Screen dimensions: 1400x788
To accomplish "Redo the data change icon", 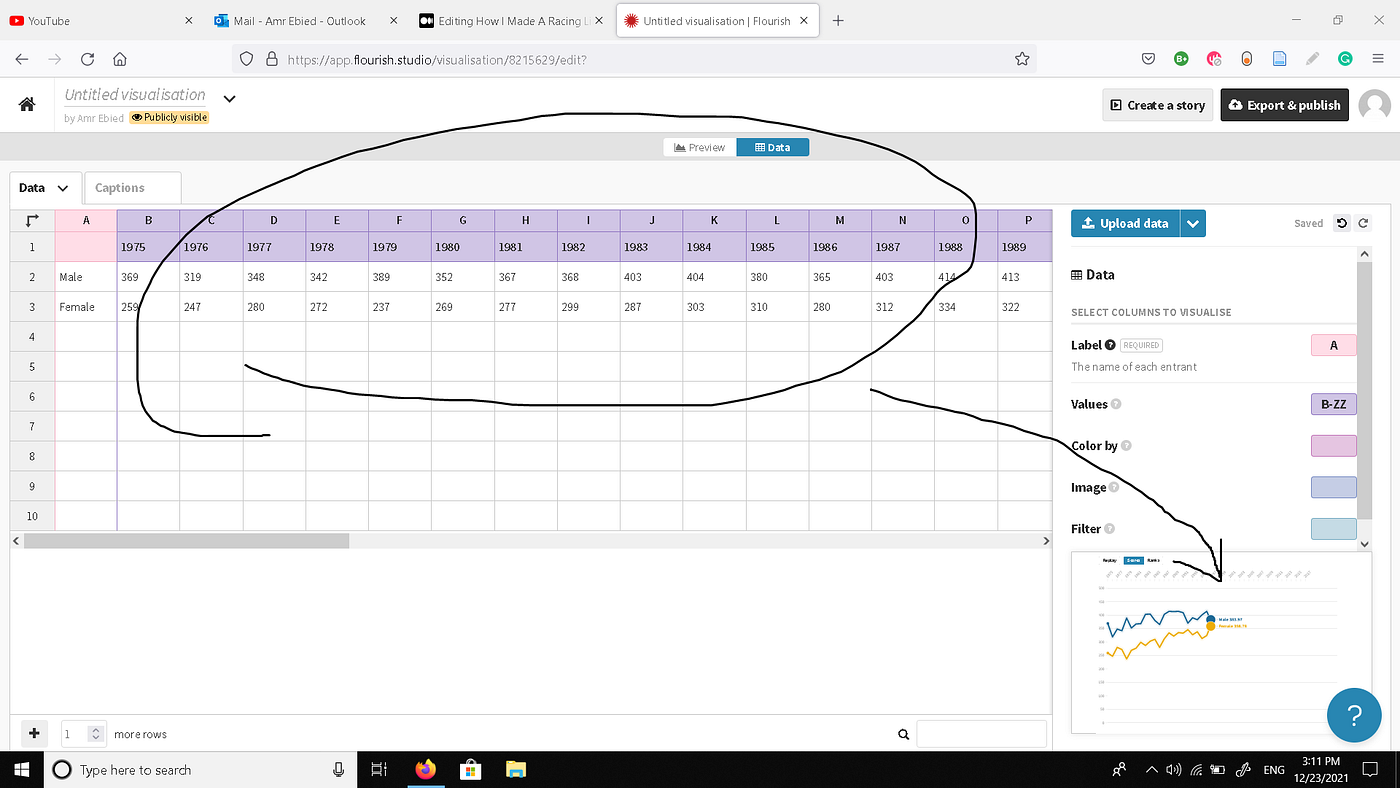I will 1363,223.
